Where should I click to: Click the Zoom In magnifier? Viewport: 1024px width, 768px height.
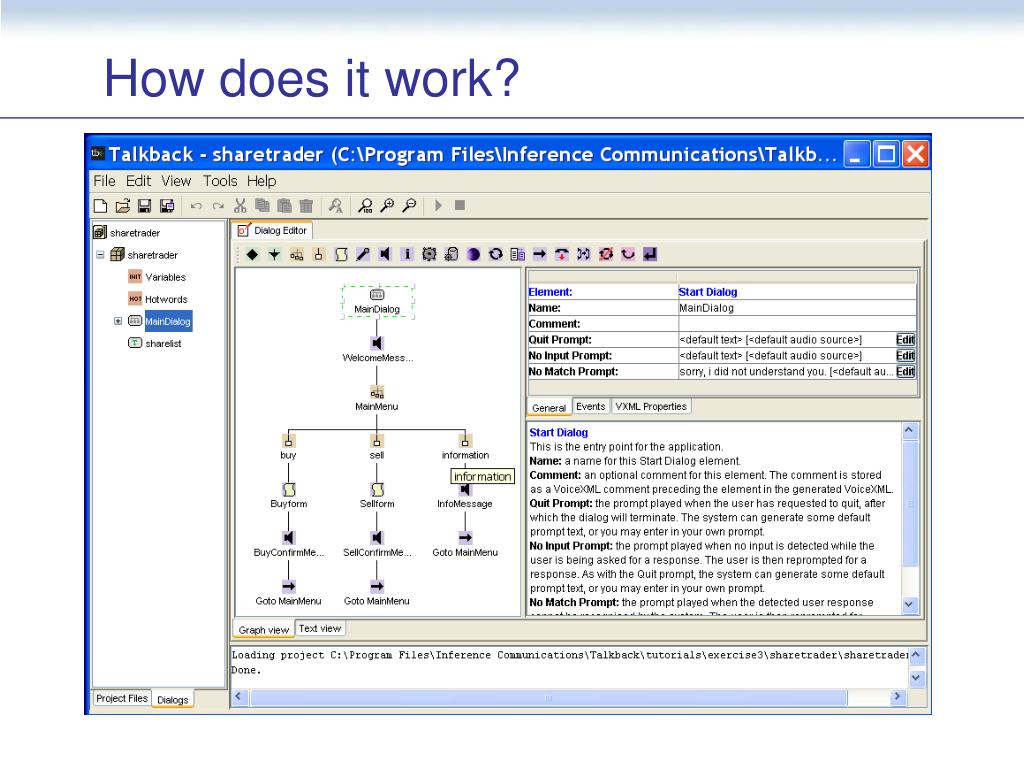click(x=387, y=206)
